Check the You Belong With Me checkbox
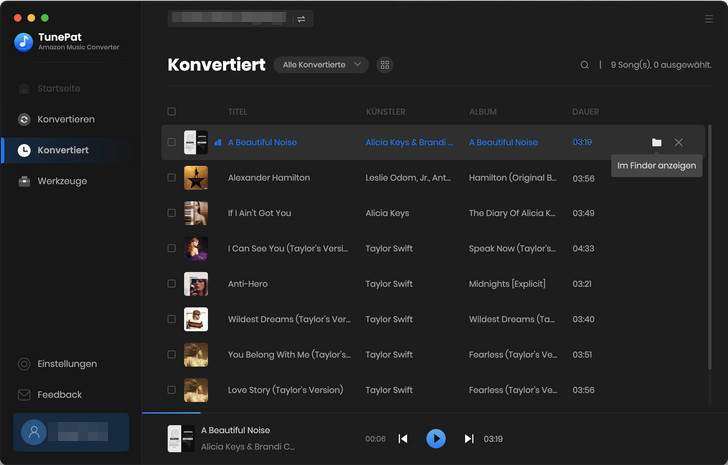The image size is (728, 465). point(172,355)
